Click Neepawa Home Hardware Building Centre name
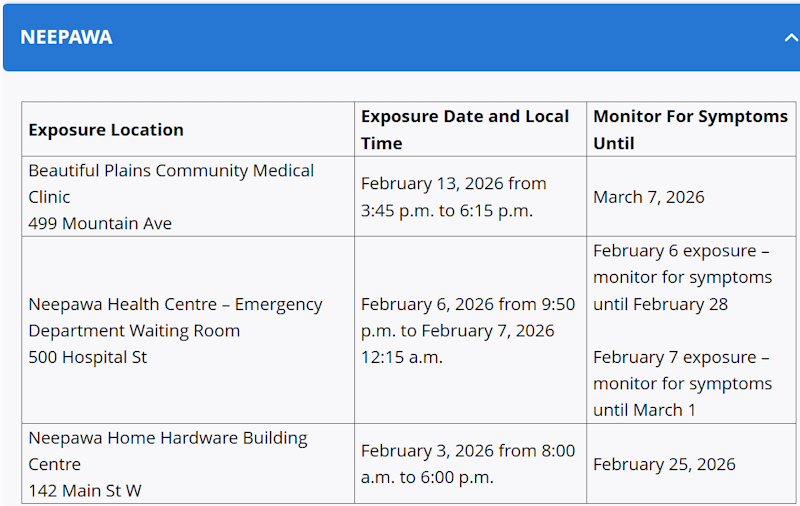This screenshot has width=800, height=506. [168, 451]
